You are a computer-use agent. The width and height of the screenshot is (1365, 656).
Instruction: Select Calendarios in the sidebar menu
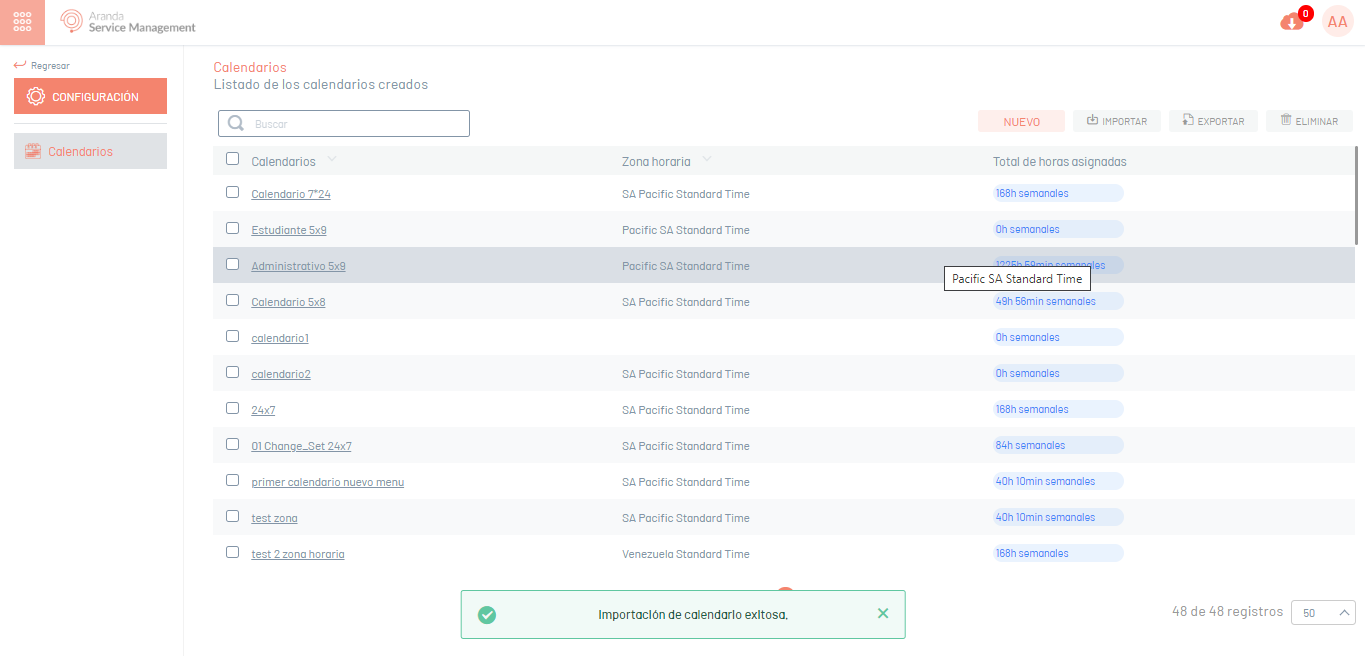(90, 152)
